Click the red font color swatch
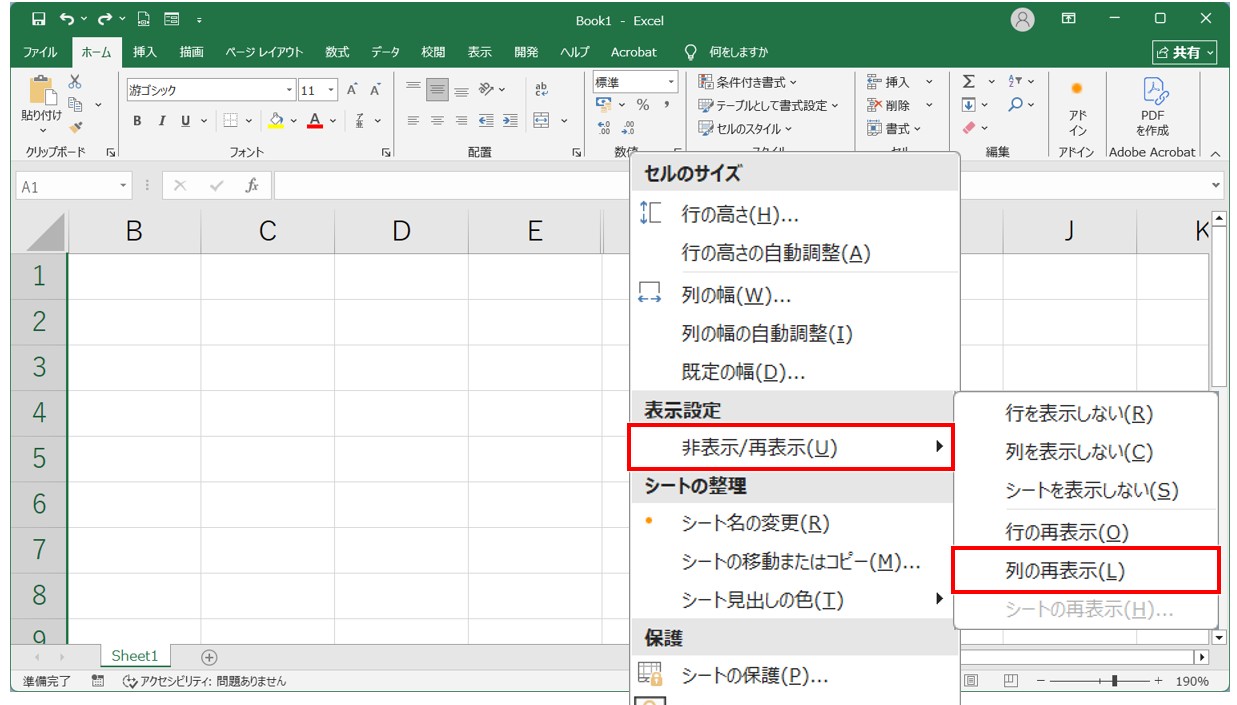The image size is (1237, 705). [315, 121]
